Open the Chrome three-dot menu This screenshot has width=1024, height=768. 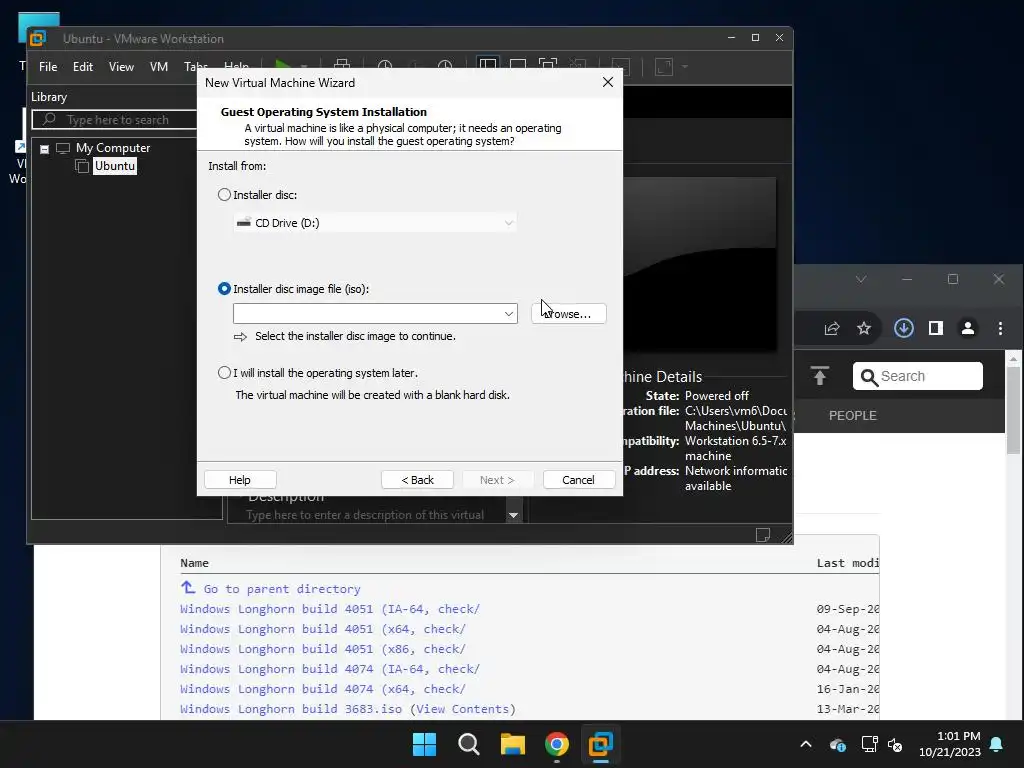1000,328
